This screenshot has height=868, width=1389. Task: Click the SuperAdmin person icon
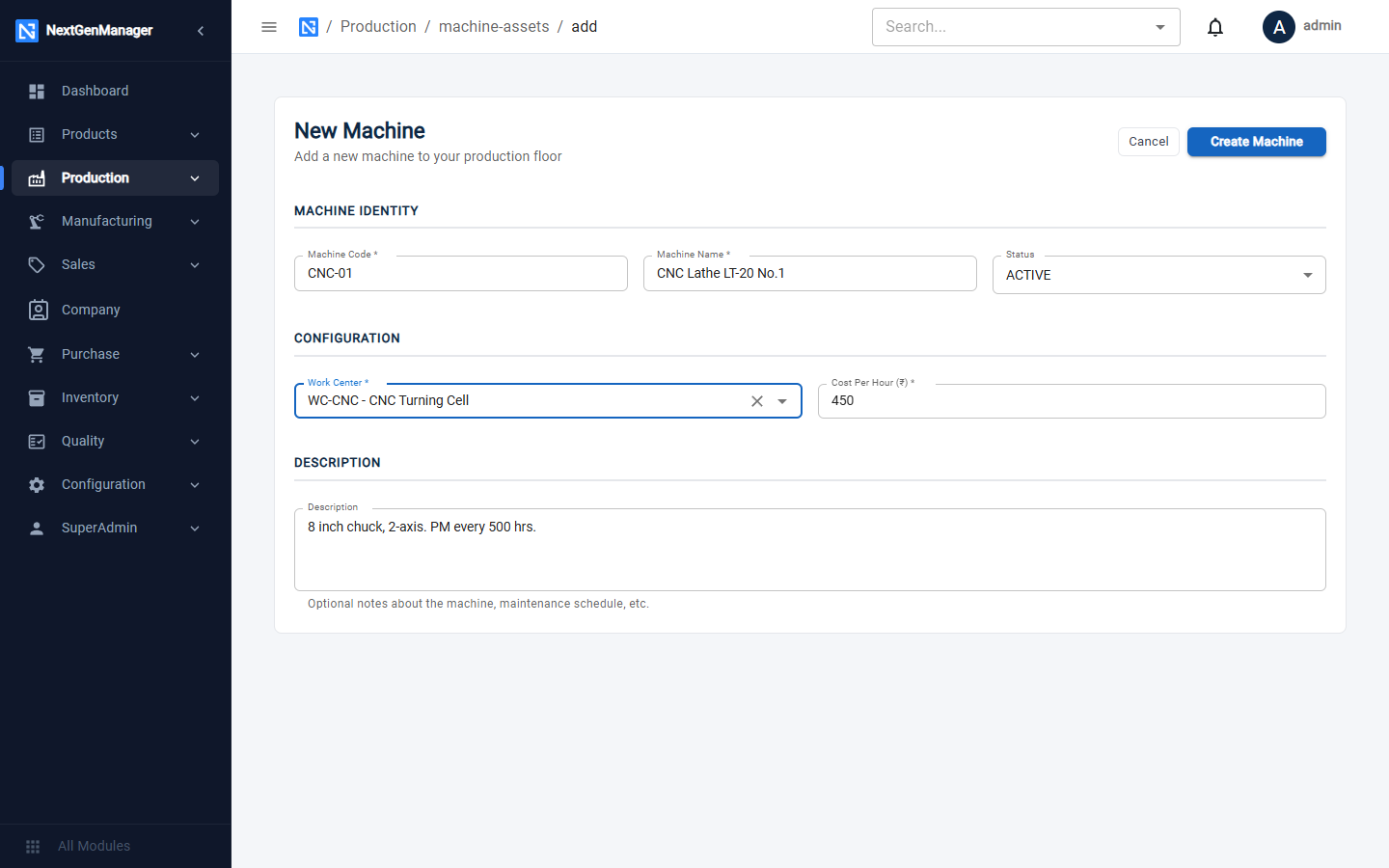click(x=37, y=529)
